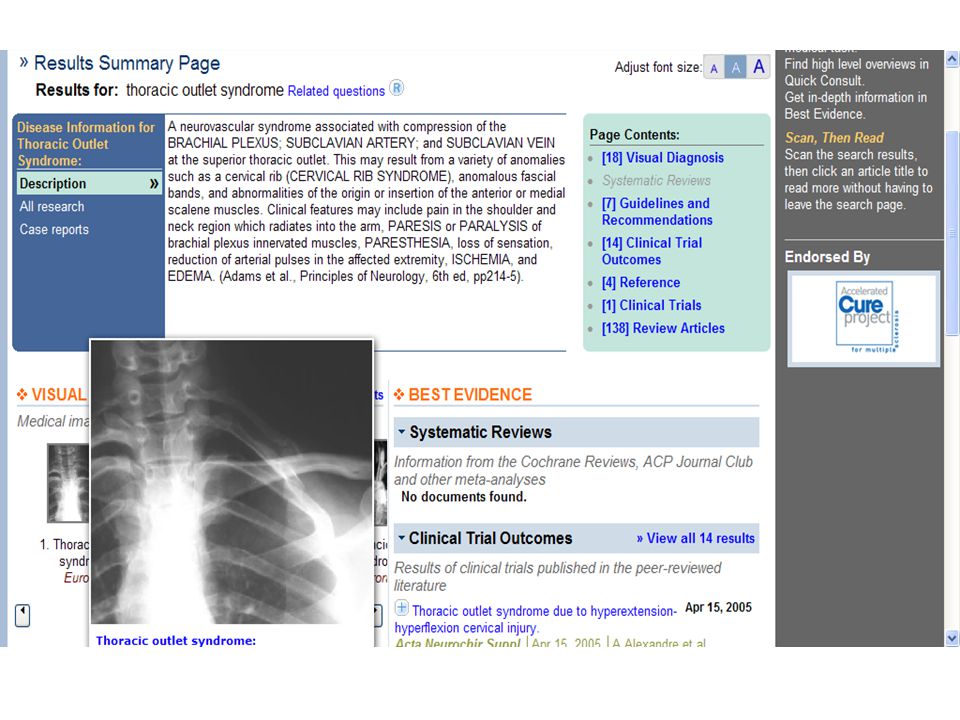Click the Apr 15, 2005 date
The height and width of the screenshot is (720, 960).
(x=718, y=607)
